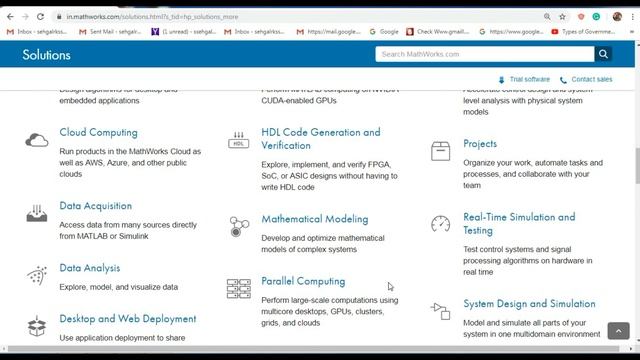The image size is (640, 360).
Task: Click the System Design and Simulation icon
Action: [x=440, y=311]
